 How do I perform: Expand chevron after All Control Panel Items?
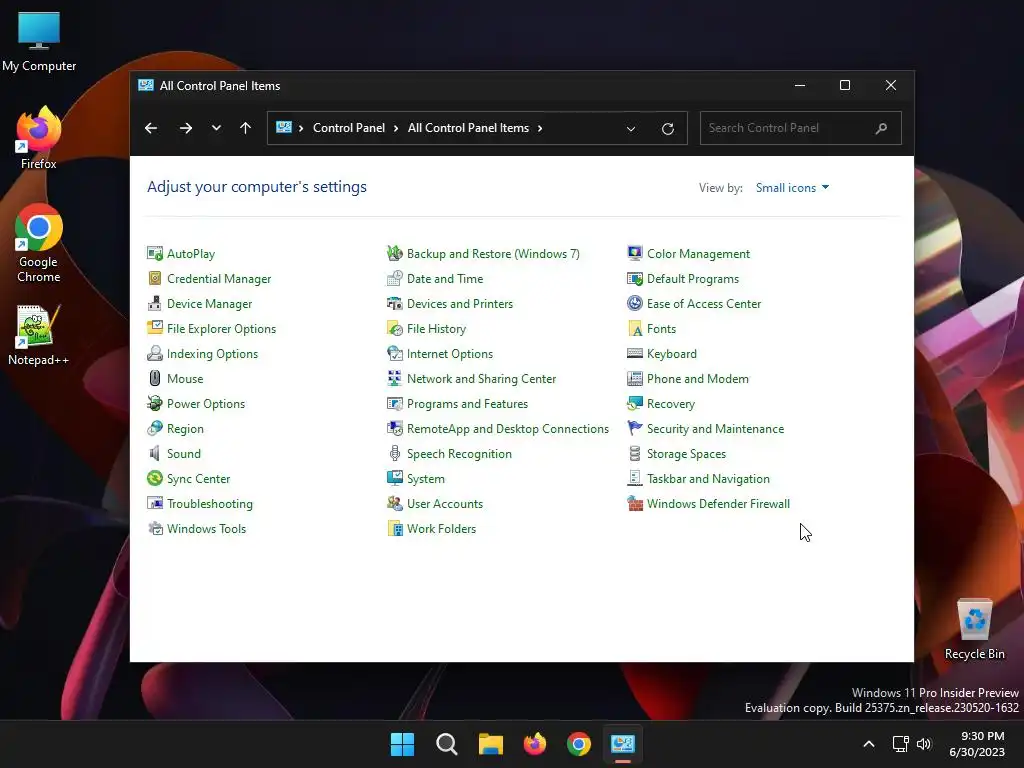click(540, 128)
